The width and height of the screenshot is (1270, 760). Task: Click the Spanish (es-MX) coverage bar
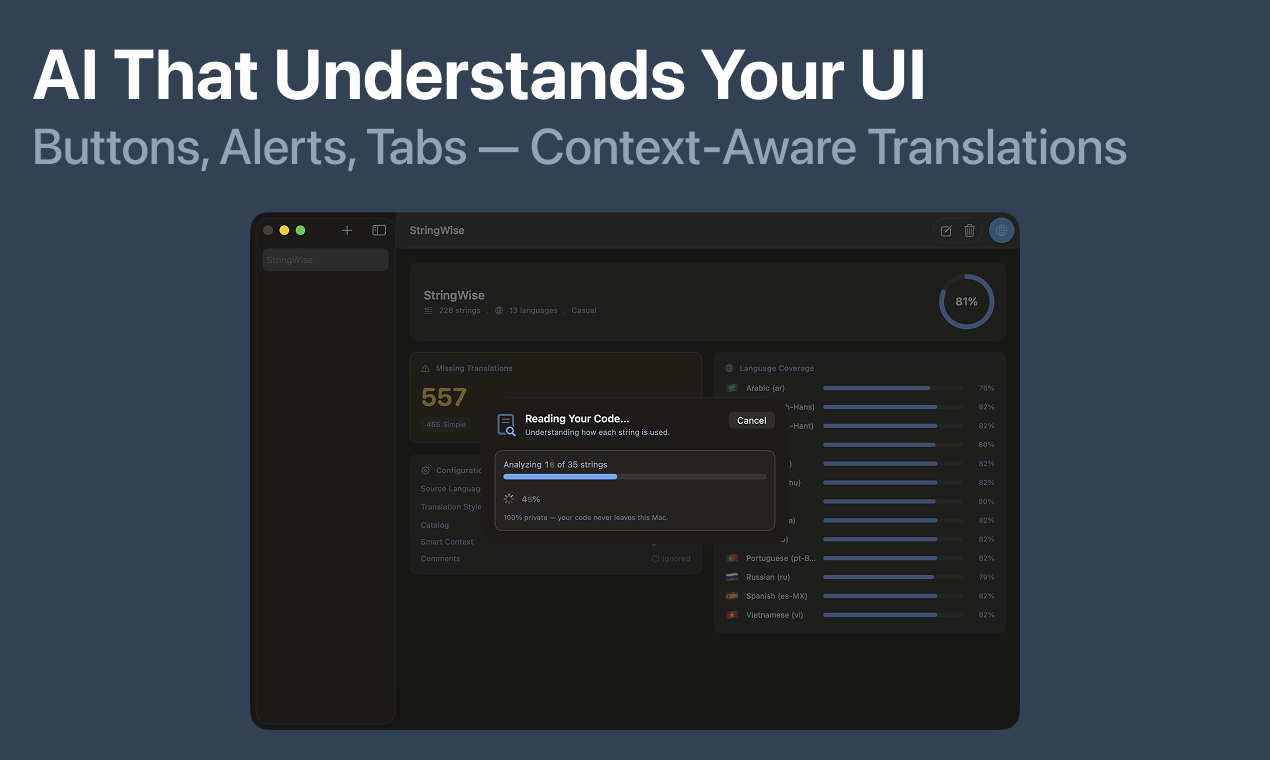tap(893, 596)
